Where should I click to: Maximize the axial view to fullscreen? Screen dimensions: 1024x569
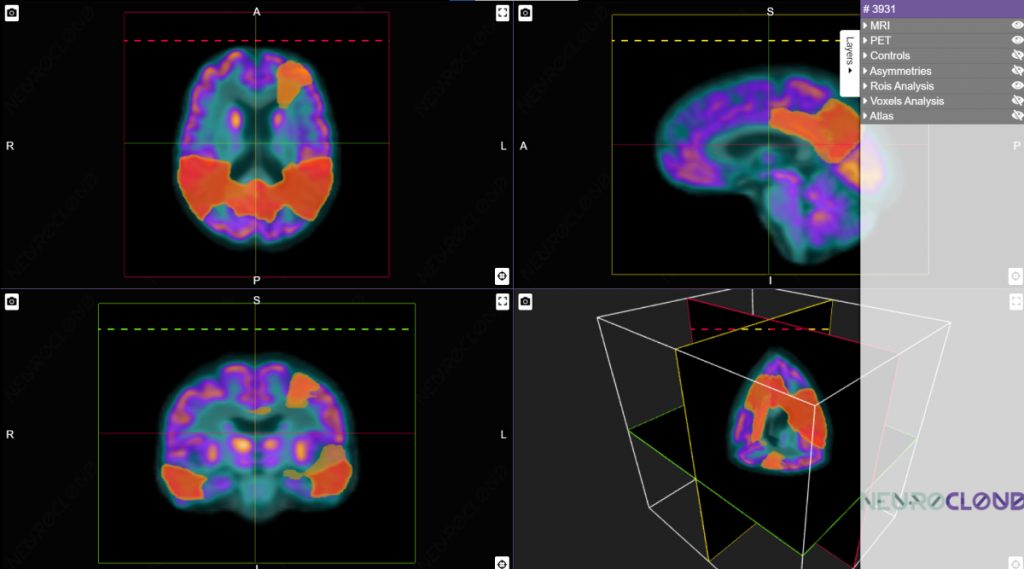(502, 13)
